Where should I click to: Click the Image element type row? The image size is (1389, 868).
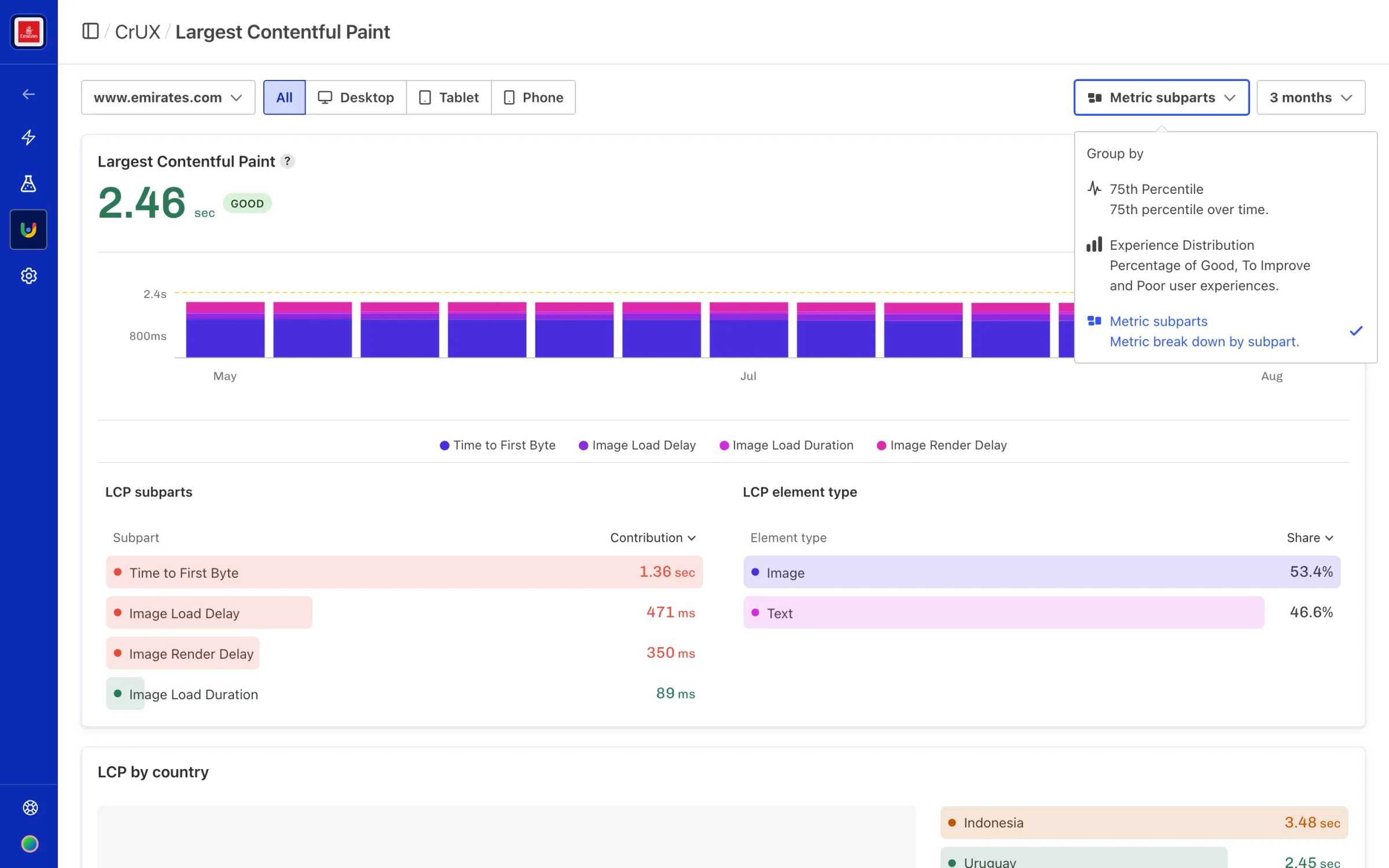(1042, 572)
